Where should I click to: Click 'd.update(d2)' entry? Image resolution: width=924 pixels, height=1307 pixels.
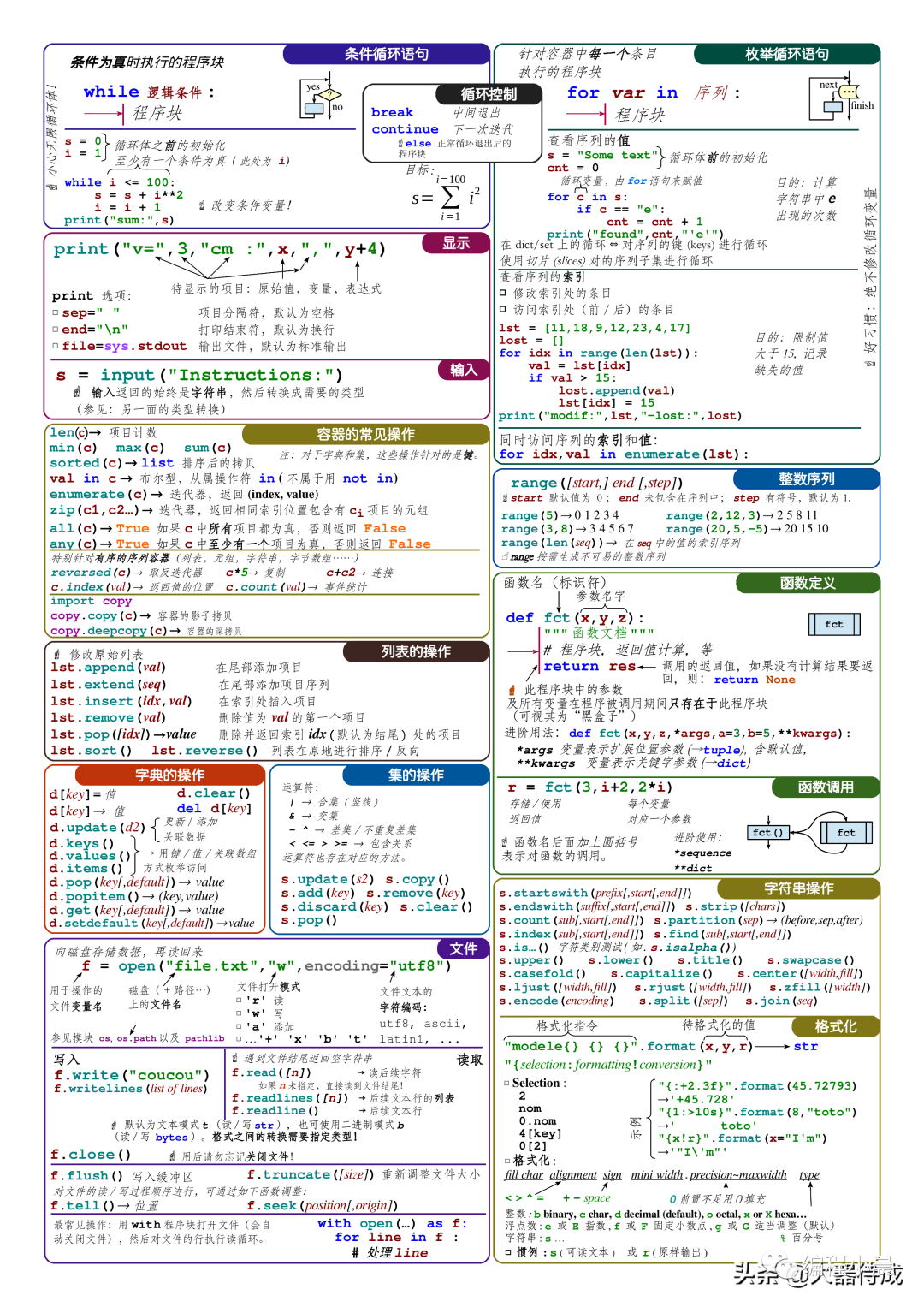[97, 828]
